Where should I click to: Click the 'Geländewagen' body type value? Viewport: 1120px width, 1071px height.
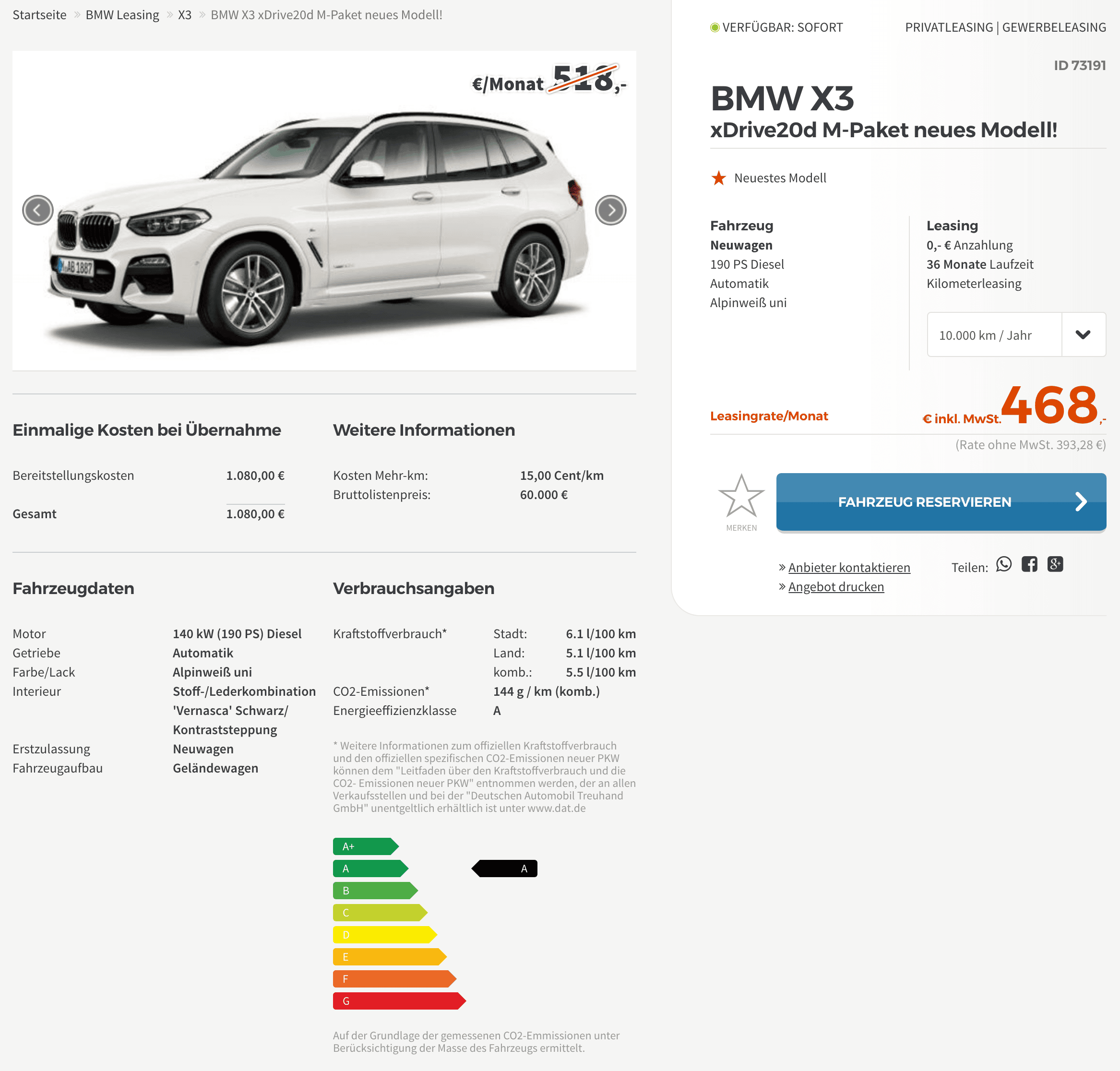click(x=215, y=768)
